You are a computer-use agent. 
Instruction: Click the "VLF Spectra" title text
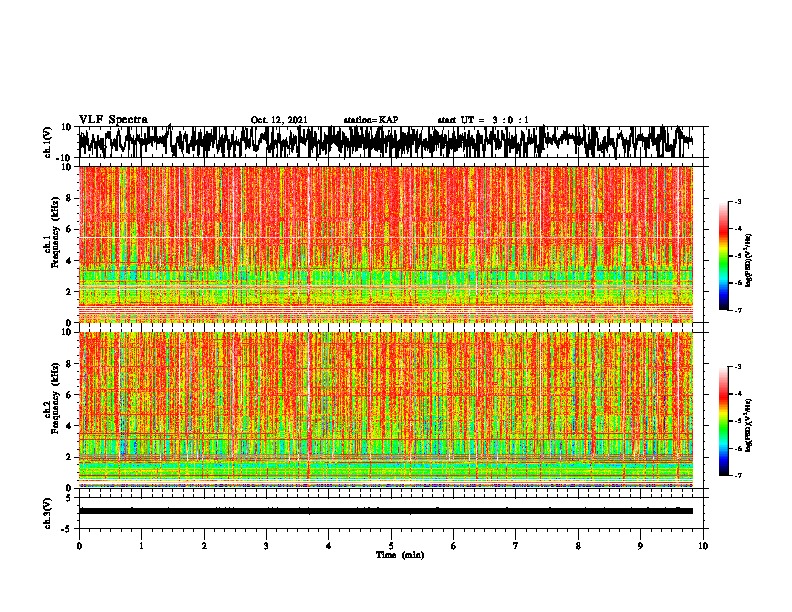[x=113, y=120]
